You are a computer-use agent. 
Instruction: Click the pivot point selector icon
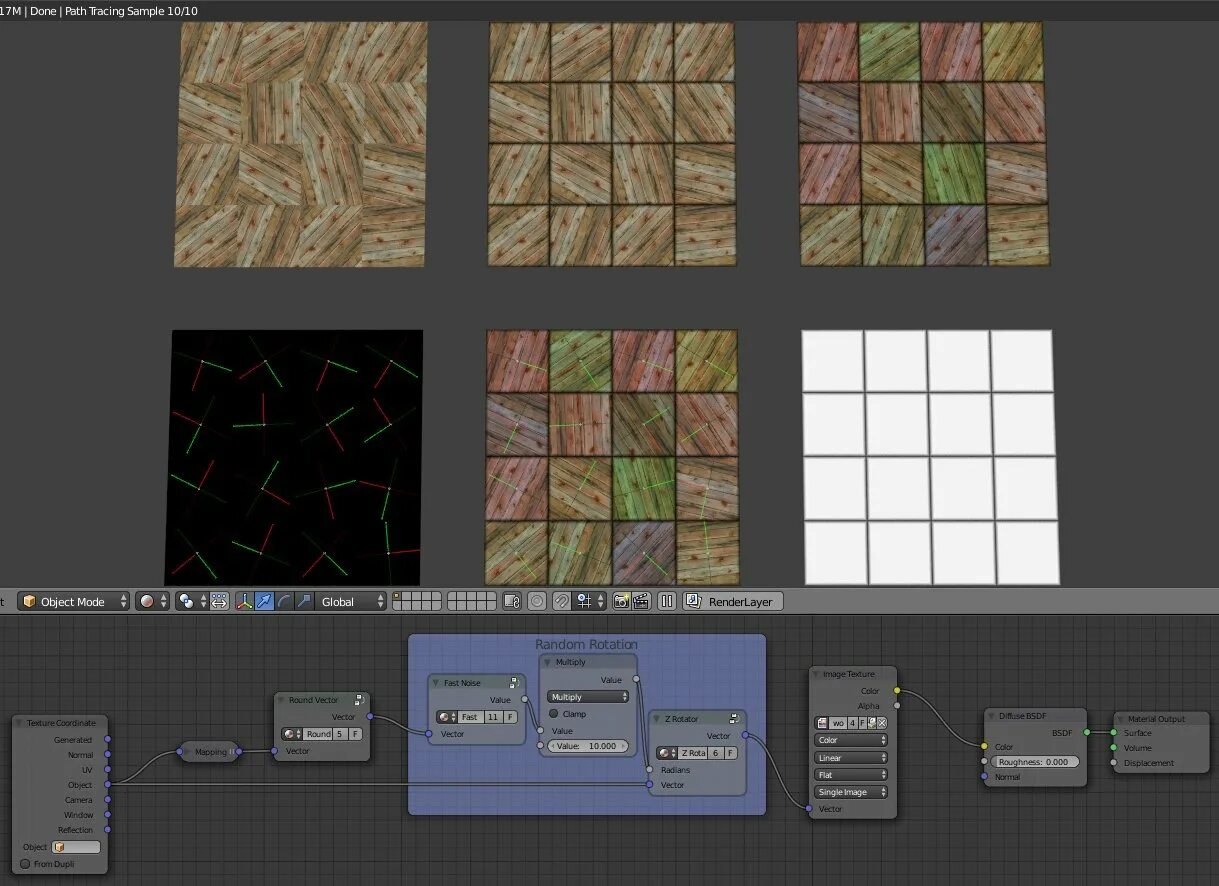coord(190,601)
